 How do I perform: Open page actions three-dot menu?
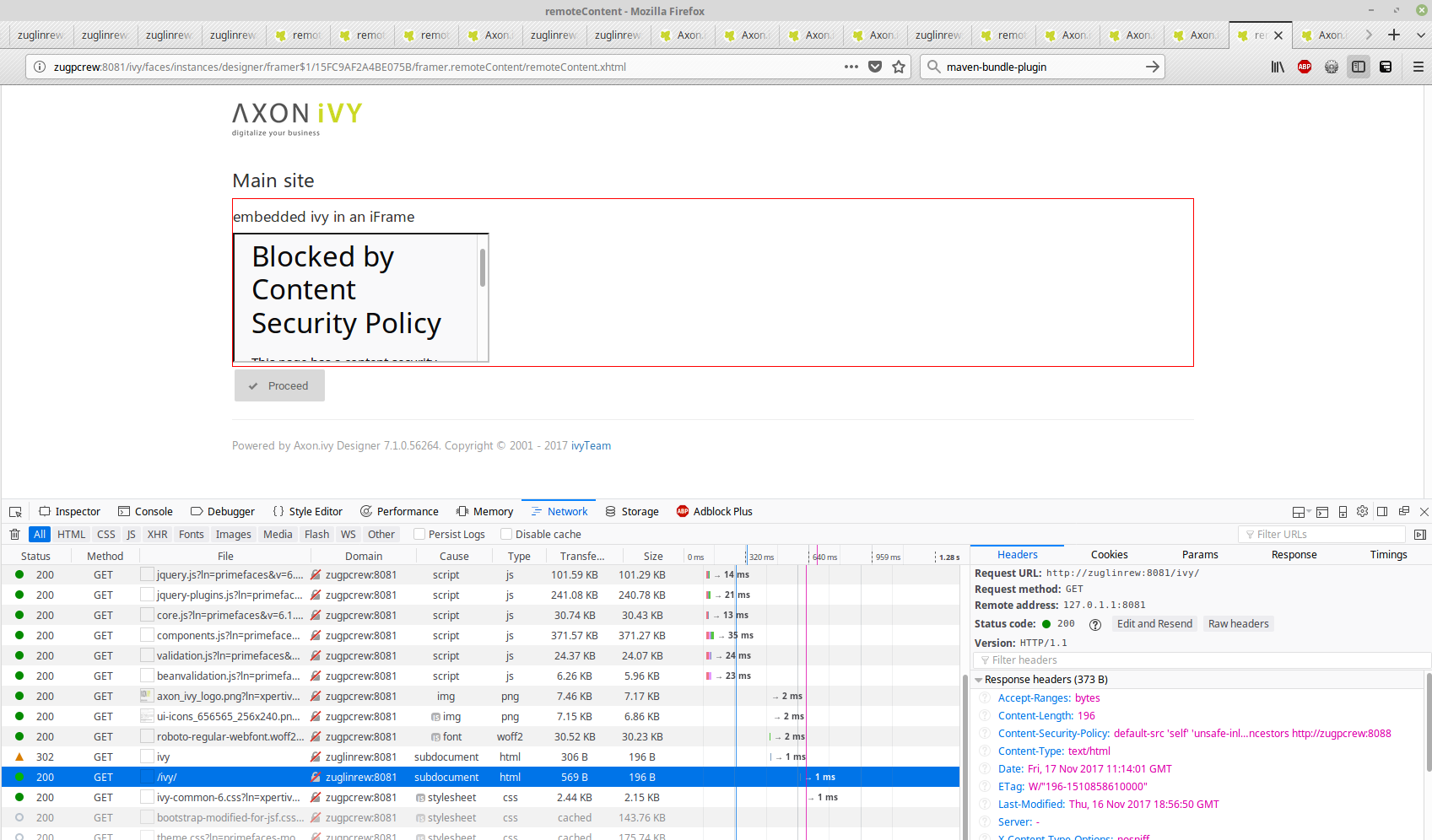pyautogui.click(x=851, y=67)
